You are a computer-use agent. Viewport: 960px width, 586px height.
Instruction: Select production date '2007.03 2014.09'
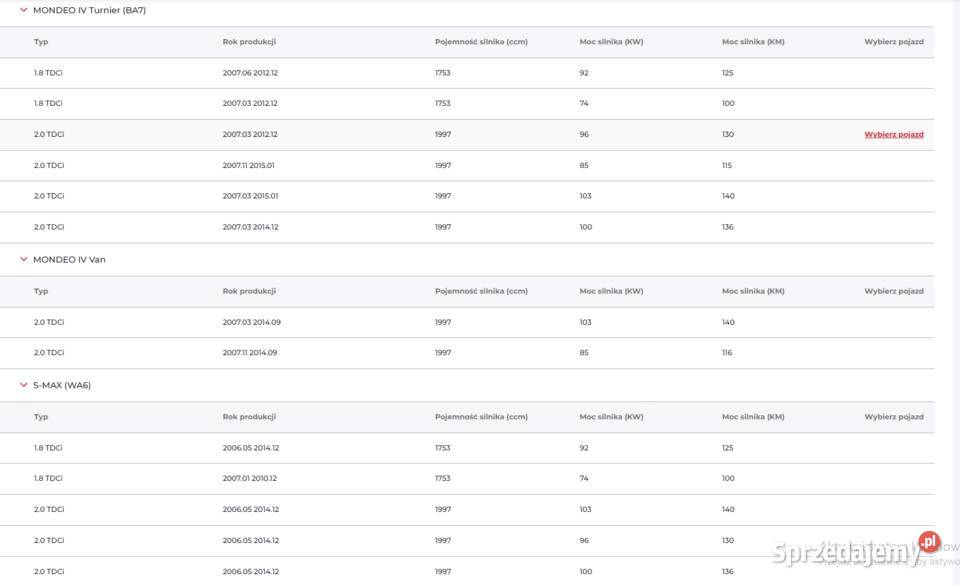(x=252, y=322)
